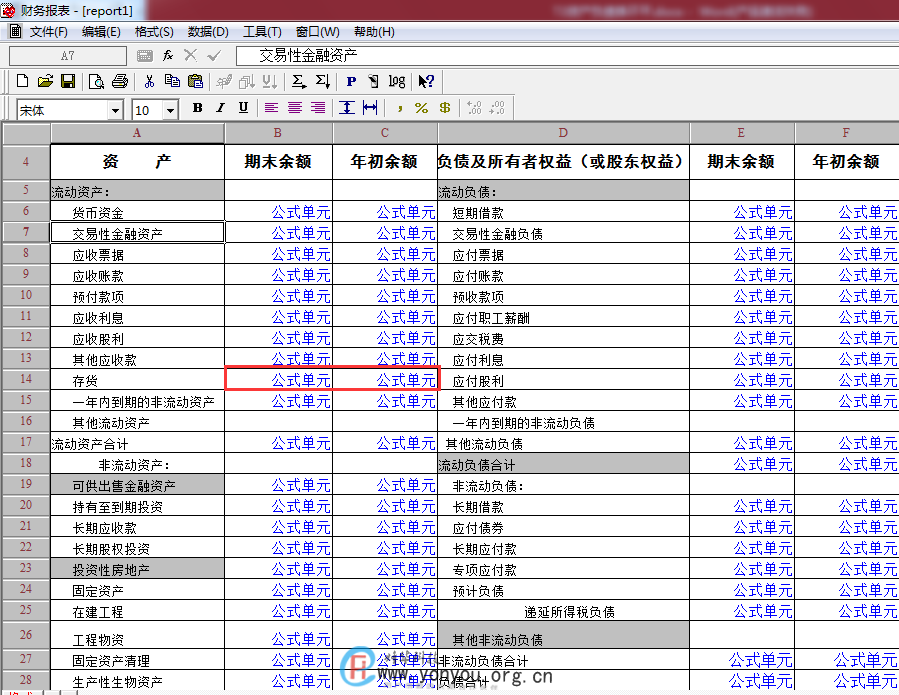The height and width of the screenshot is (695, 899).
Task: Select column A header
Action: (137, 133)
